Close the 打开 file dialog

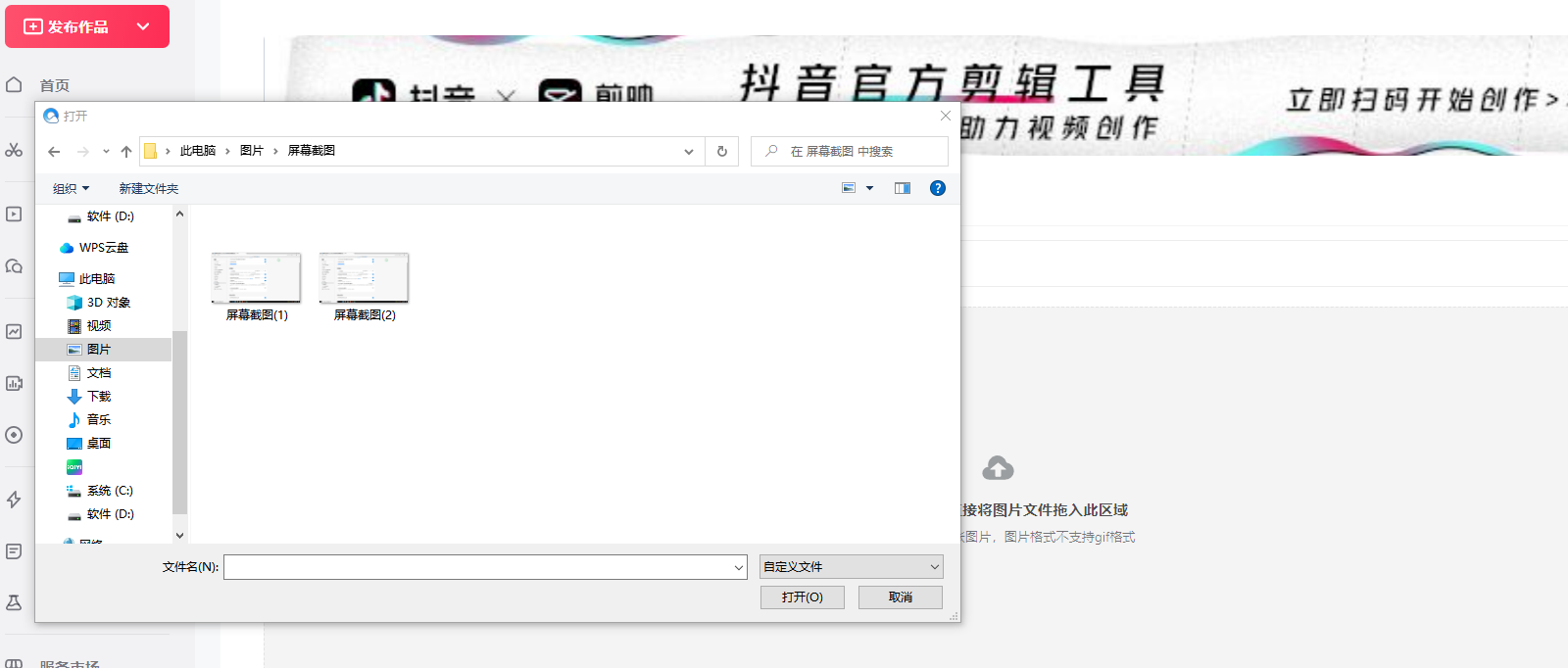click(946, 116)
